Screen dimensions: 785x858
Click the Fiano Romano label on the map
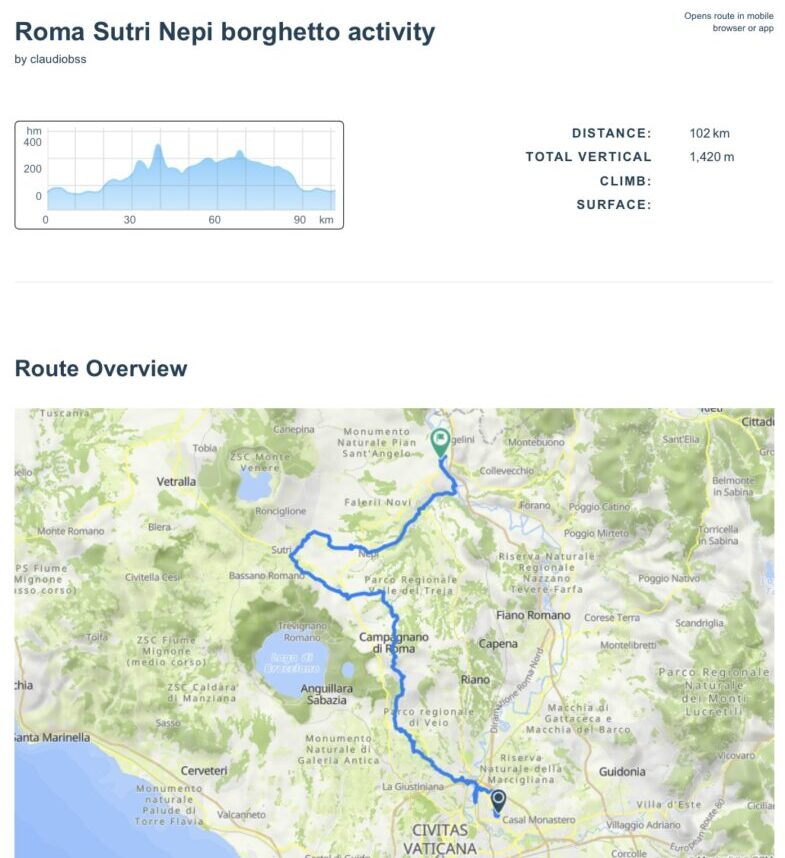tap(533, 616)
